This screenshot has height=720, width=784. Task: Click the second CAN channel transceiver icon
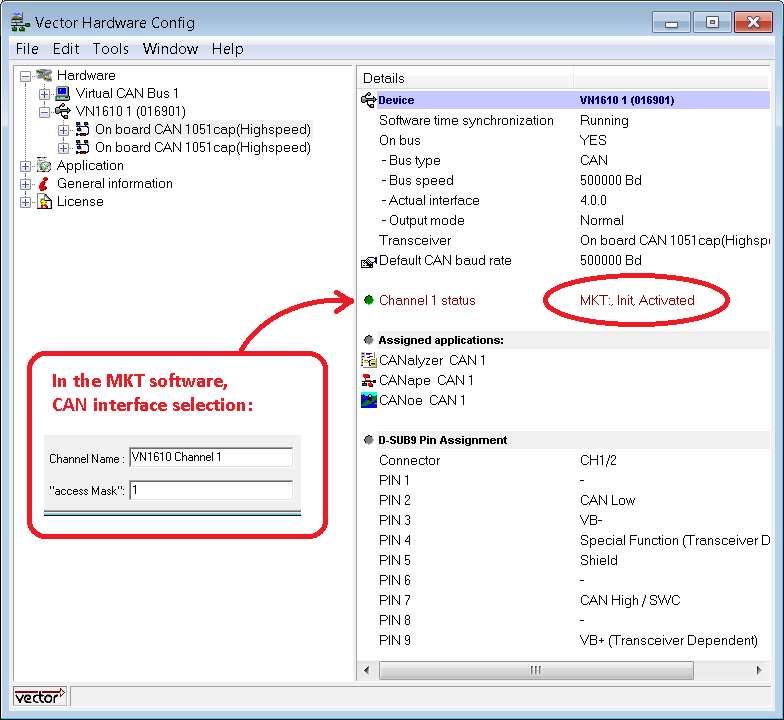[82, 147]
